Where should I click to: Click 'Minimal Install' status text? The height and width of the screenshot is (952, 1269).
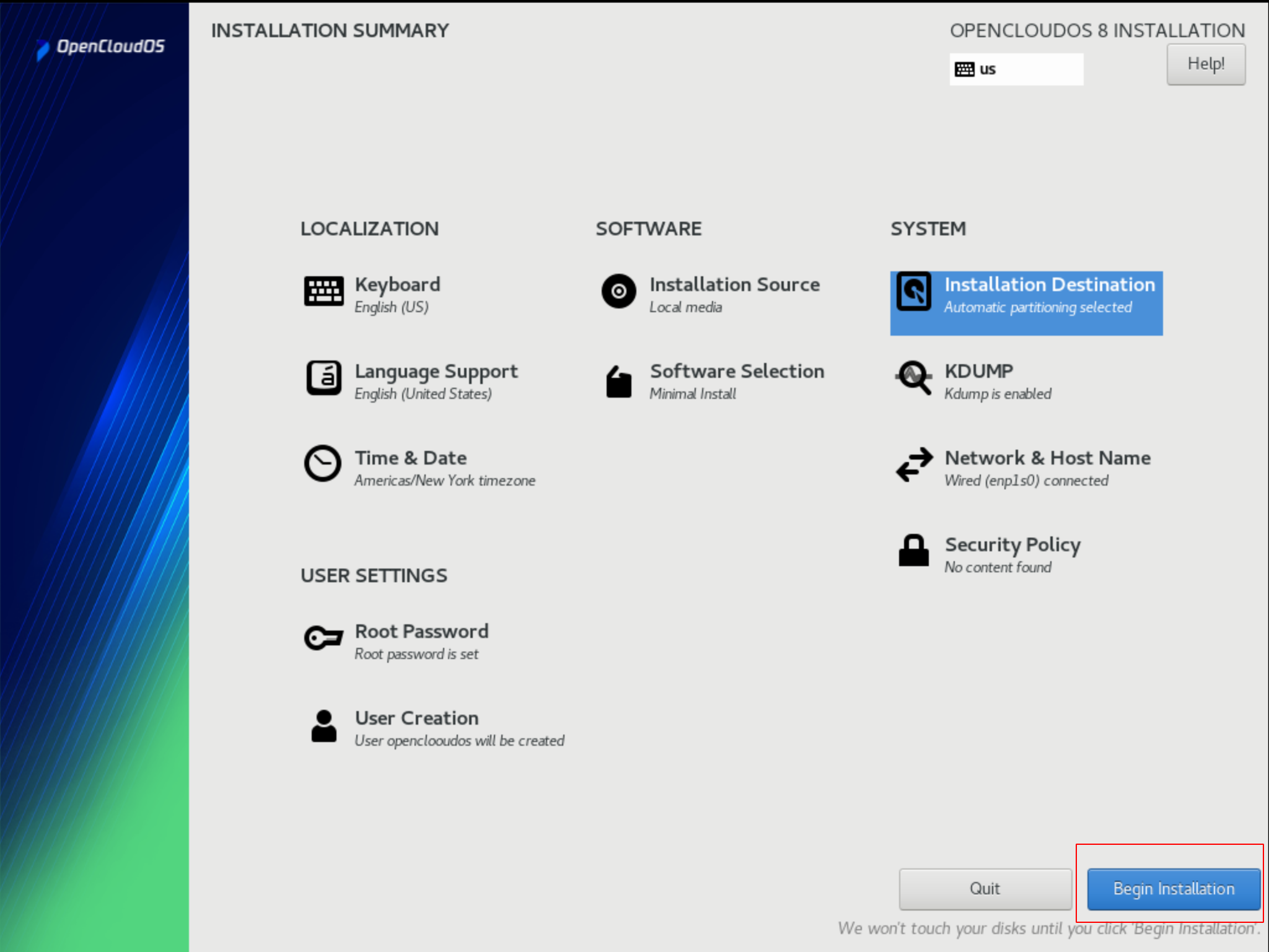[693, 394]
